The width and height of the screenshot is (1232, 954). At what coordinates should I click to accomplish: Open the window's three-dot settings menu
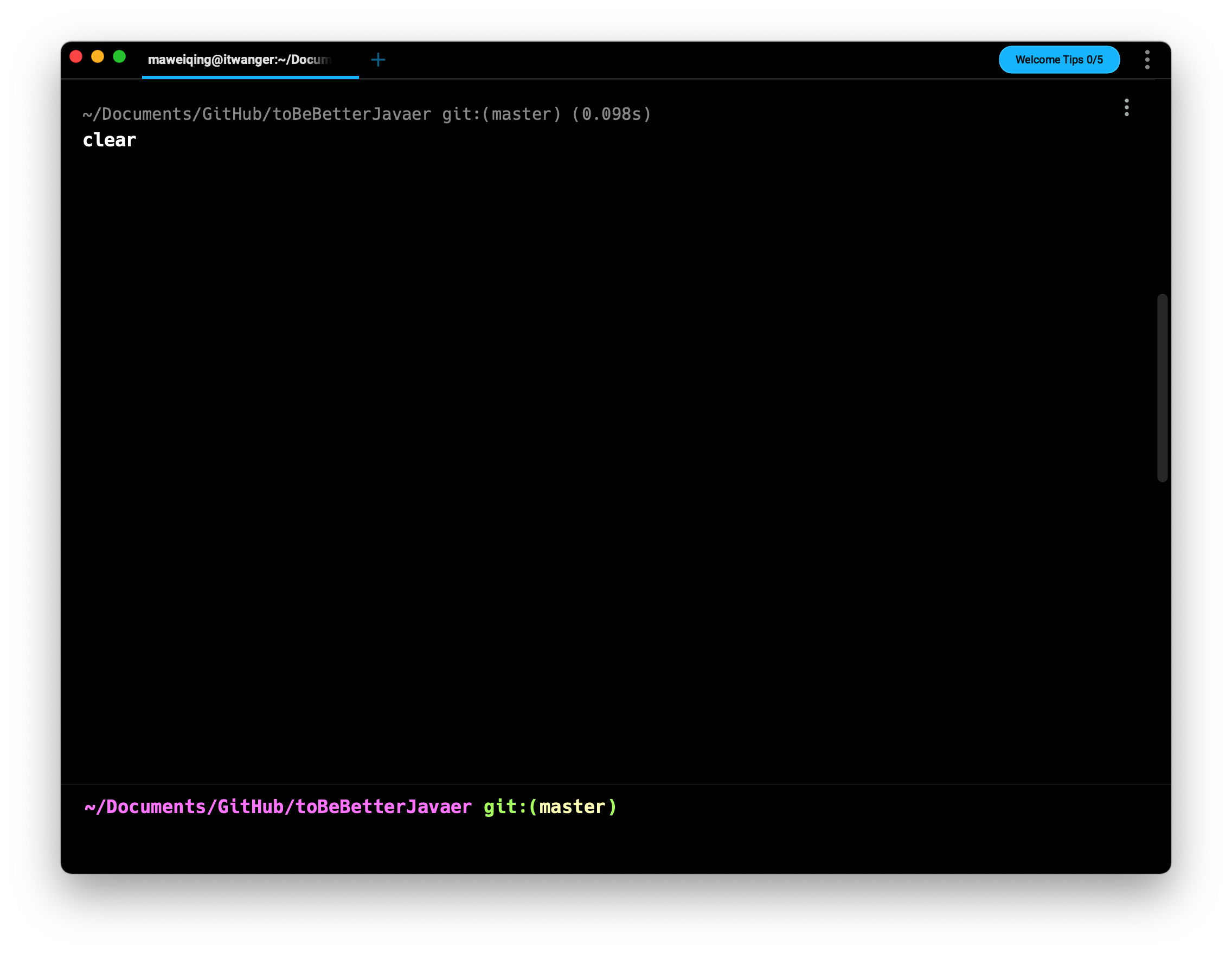click(x=1147, y=60)
